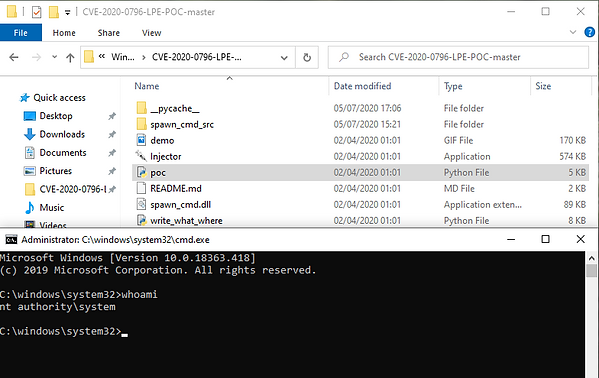Click the Injector syringe icon
Image resolution: width=599 pixels, height=378 pixels.
pyautogui.click(x=141, y=156)
